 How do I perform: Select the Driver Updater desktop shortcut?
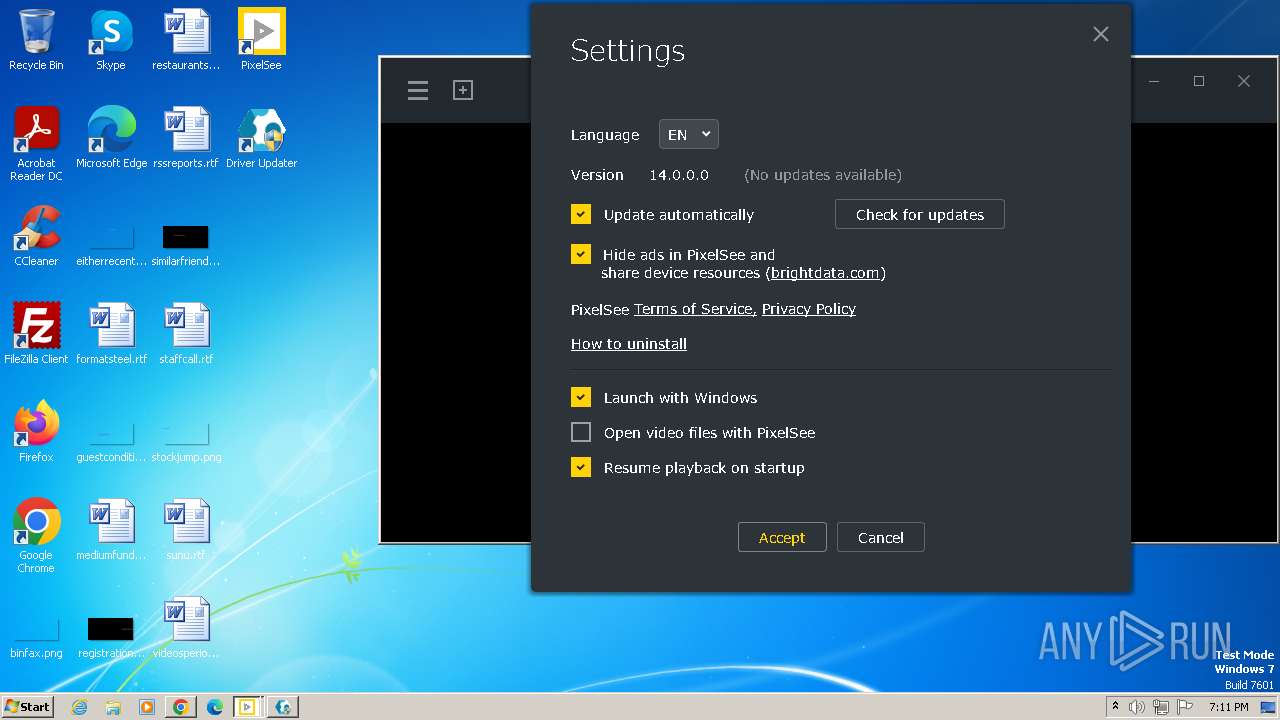click(261, 138)
